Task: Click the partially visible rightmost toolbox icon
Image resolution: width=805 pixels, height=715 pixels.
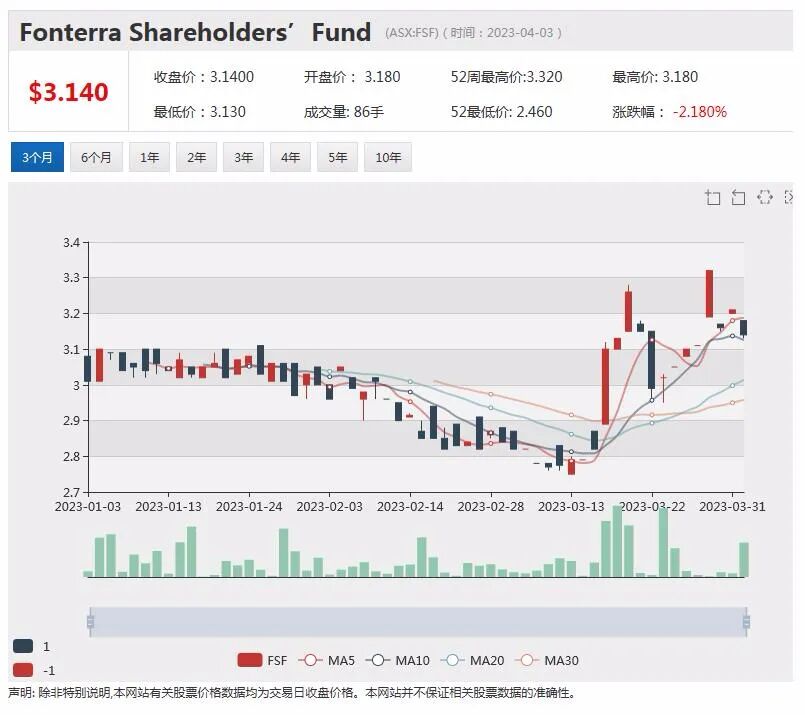Action: click(x=789, y=197)
